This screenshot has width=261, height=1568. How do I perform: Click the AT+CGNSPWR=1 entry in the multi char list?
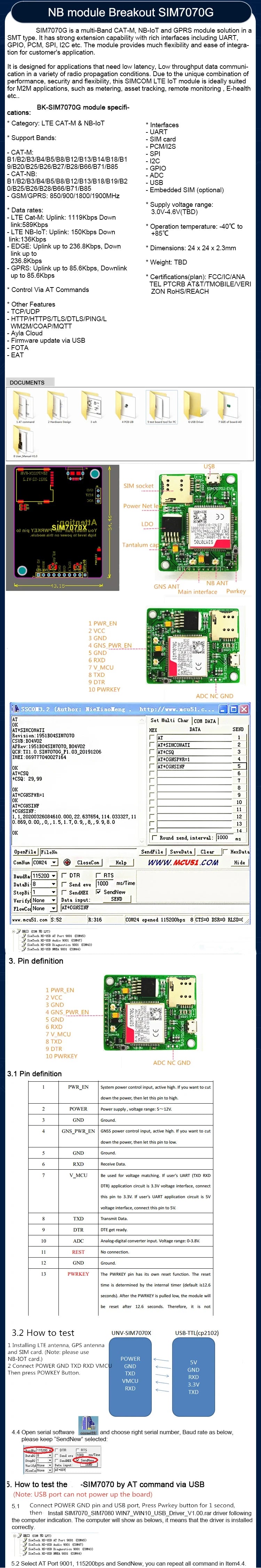coord(194,759)
